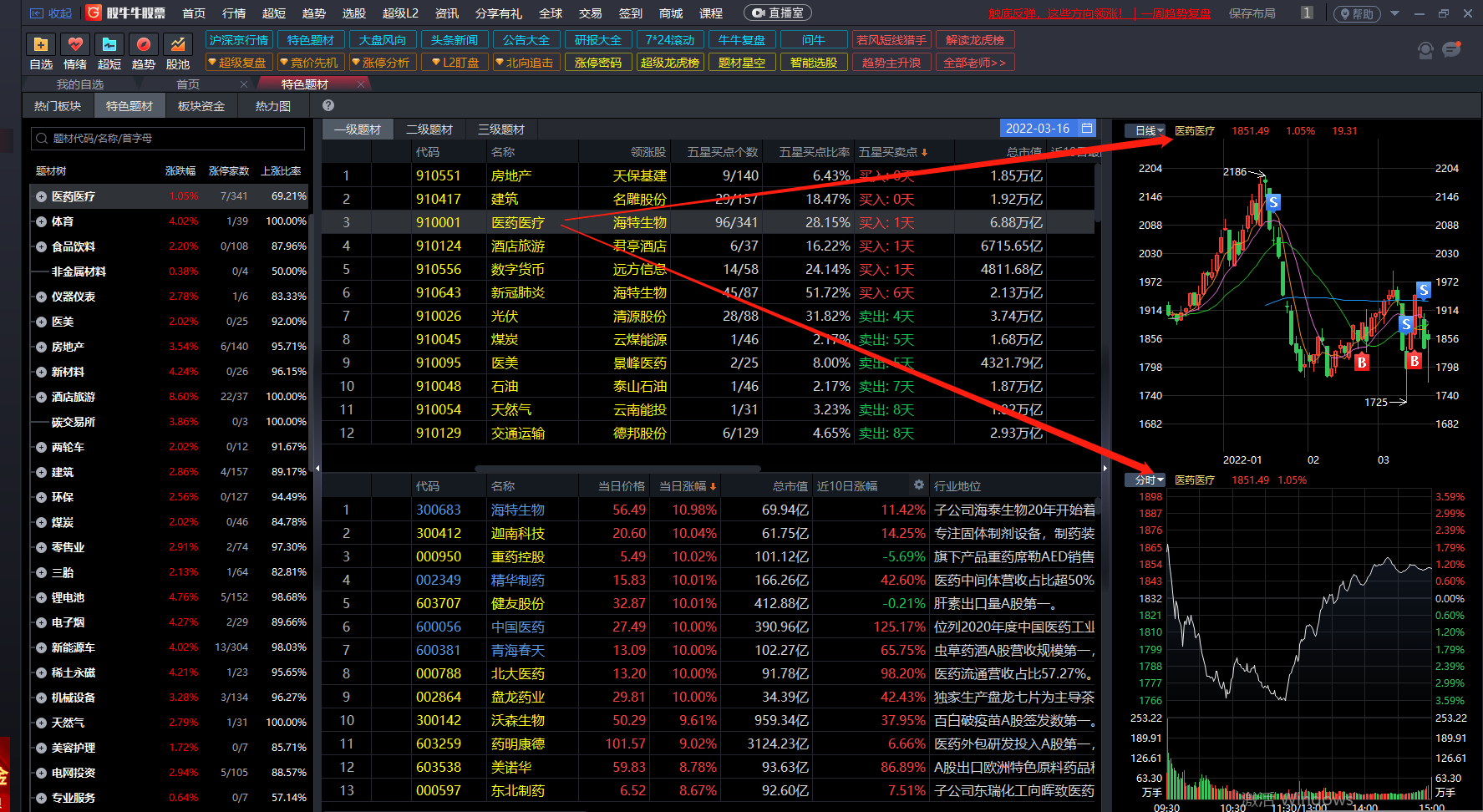Open the 股池 stock pool icon

point(178,44)
